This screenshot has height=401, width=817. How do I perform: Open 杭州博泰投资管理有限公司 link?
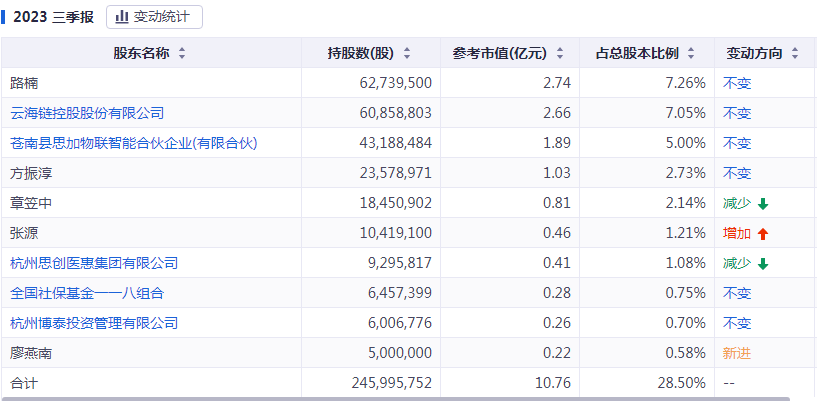(x=94, y=323)
